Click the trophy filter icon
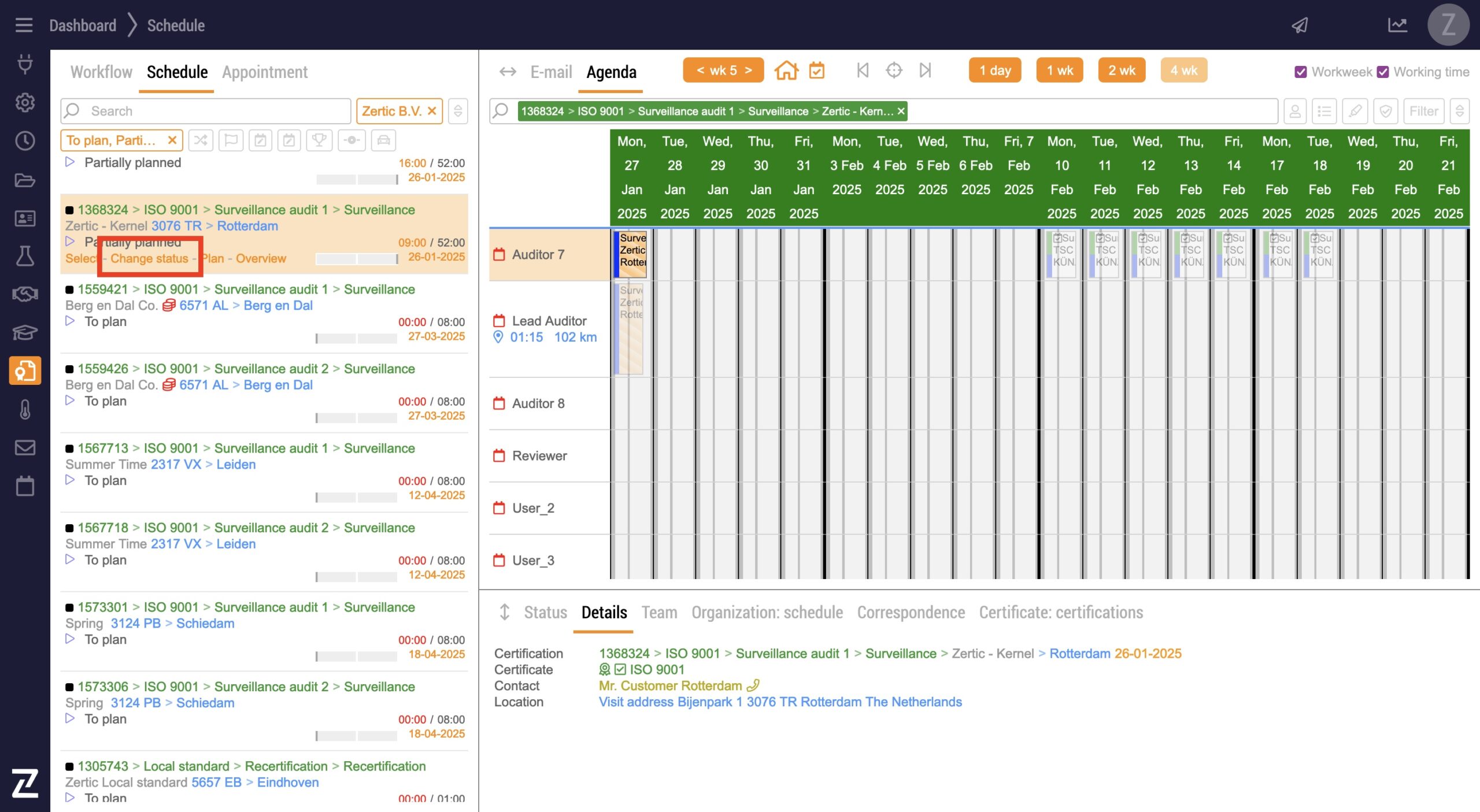This screenshot has height=812, width=1480. (x=319, y=140)
